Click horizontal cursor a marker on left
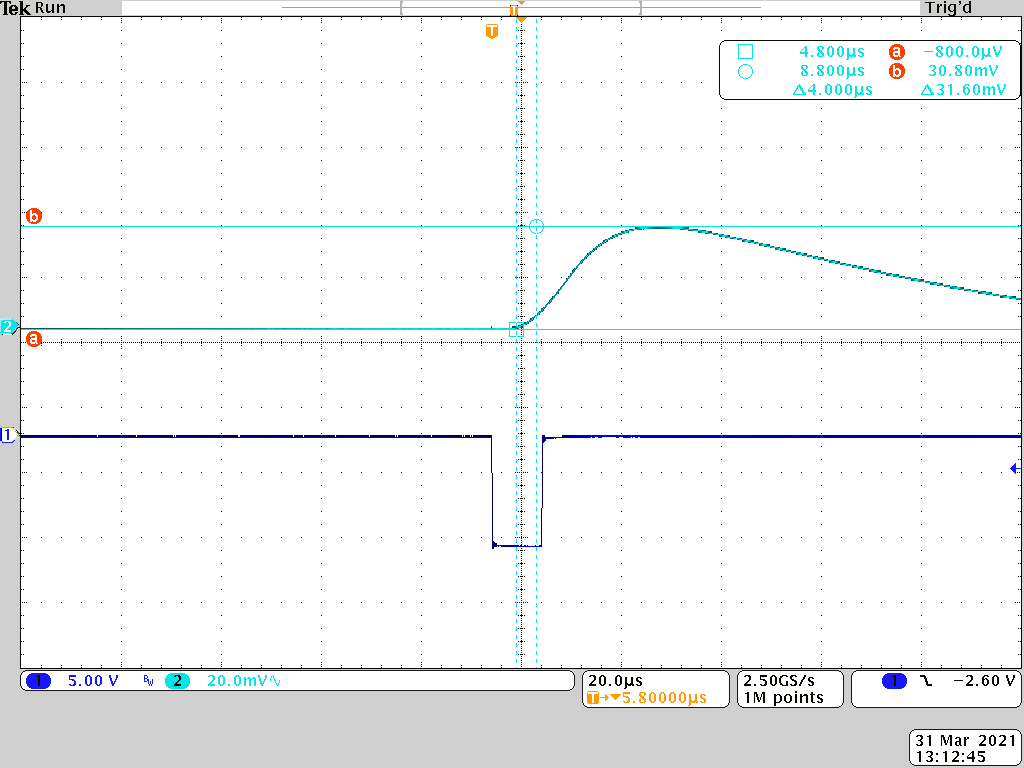 pos(34,340)
